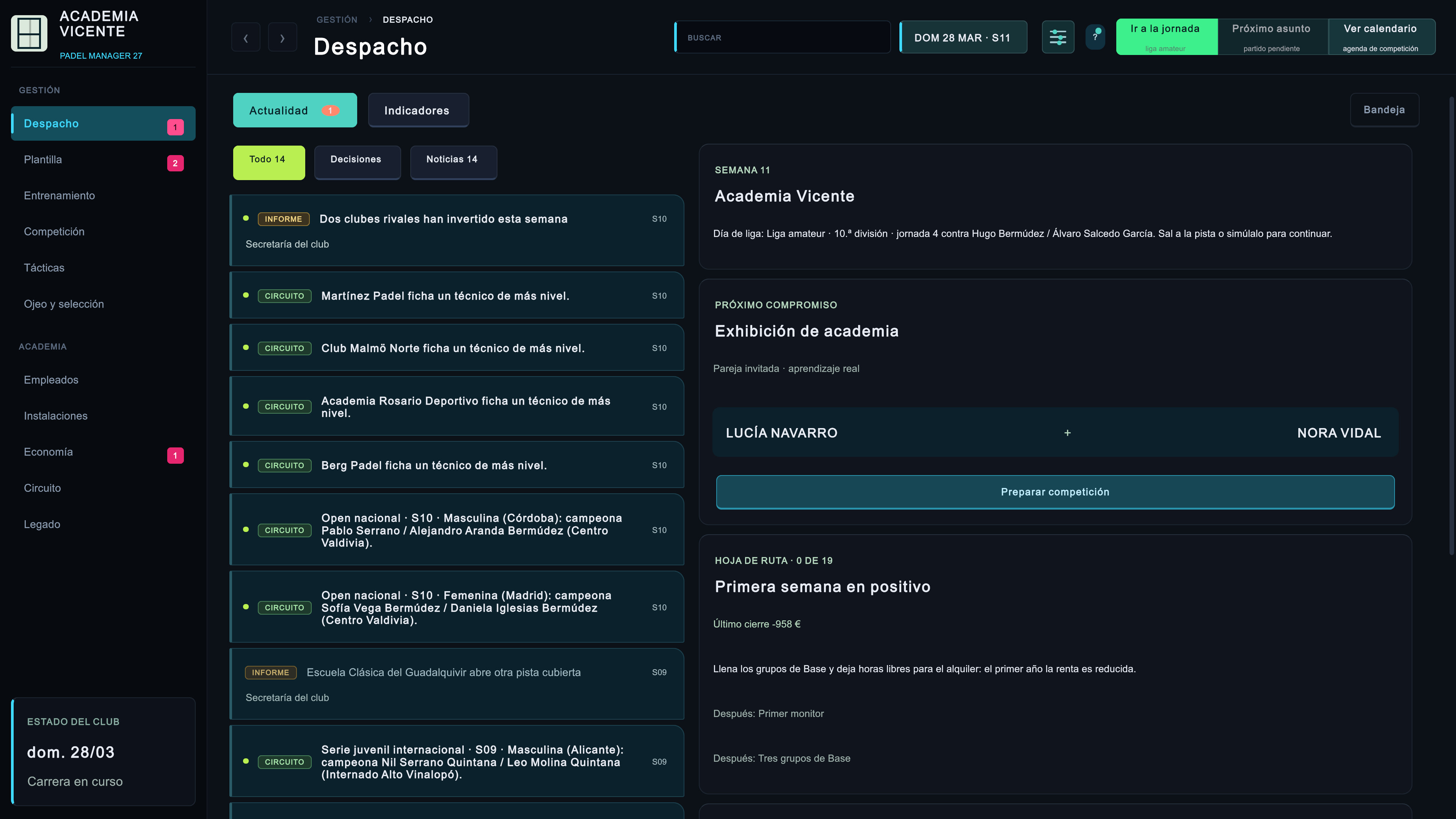Open Despacho in the sidebar

[x=104, y=123]
